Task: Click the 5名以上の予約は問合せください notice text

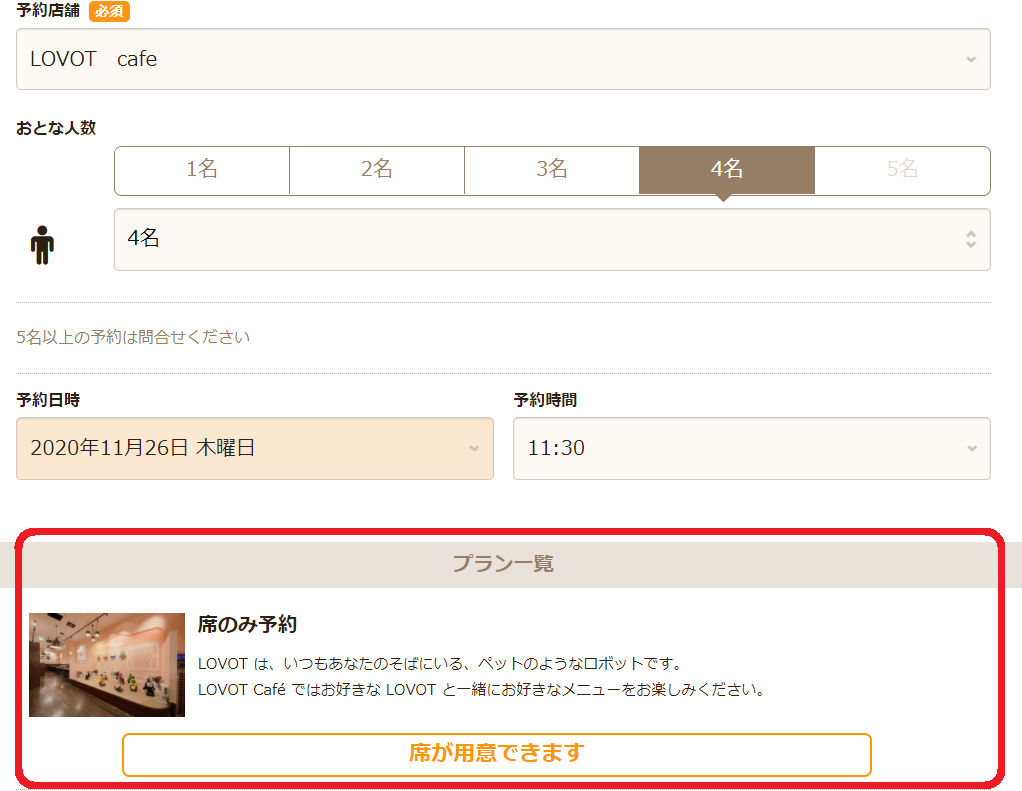Action: point(133,337)
